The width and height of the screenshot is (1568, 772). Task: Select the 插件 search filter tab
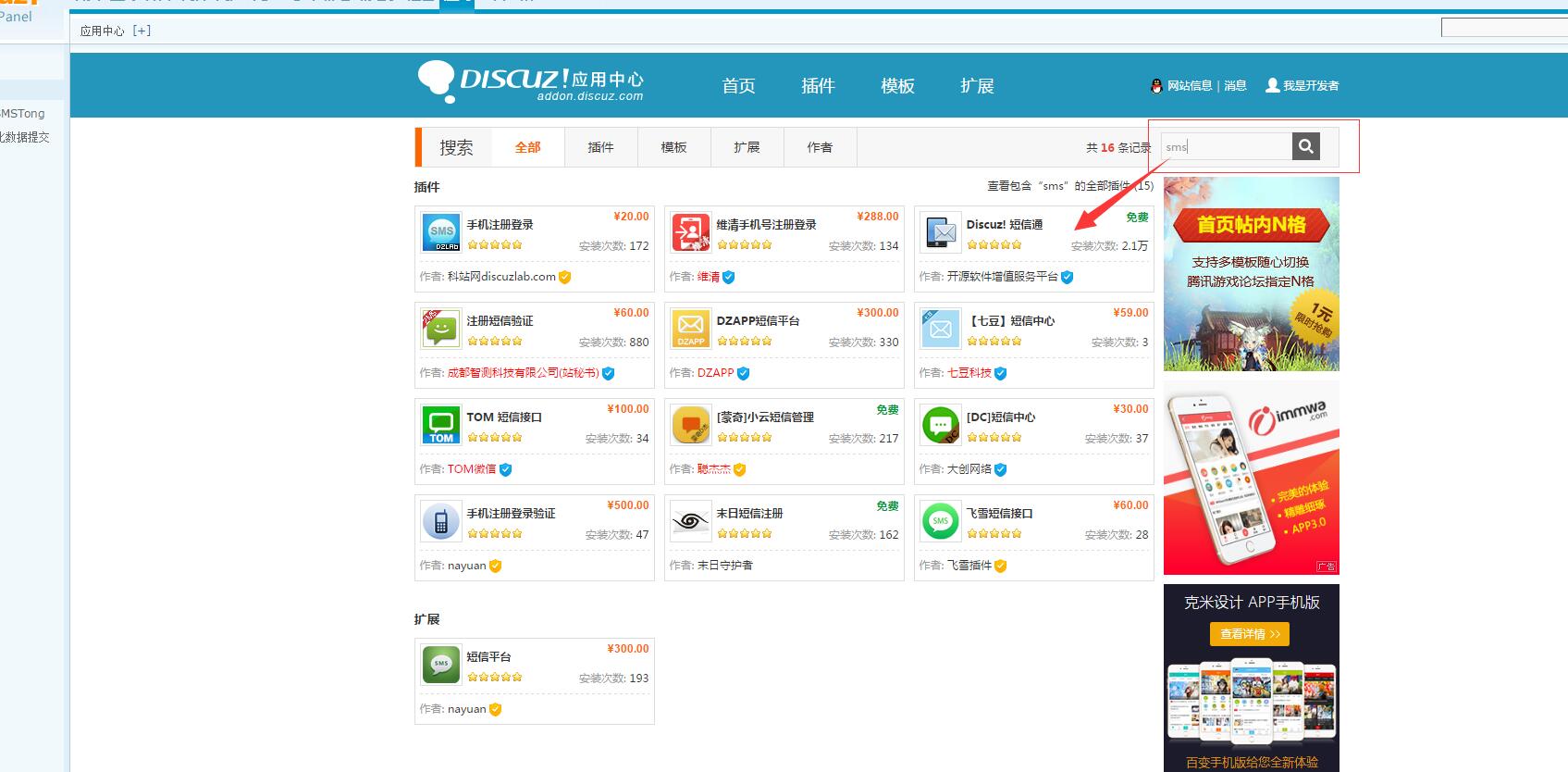click(601, 147)
